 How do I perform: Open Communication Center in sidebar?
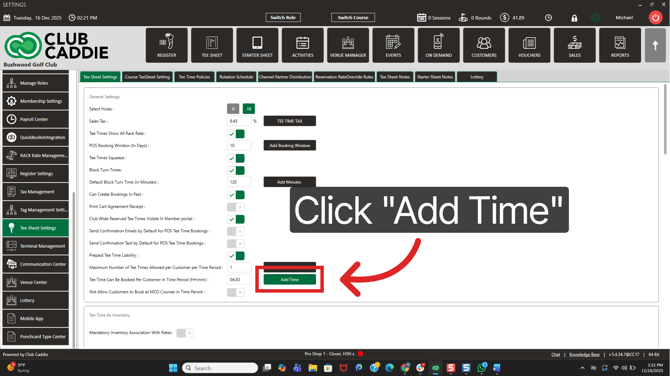pos(35,264)
